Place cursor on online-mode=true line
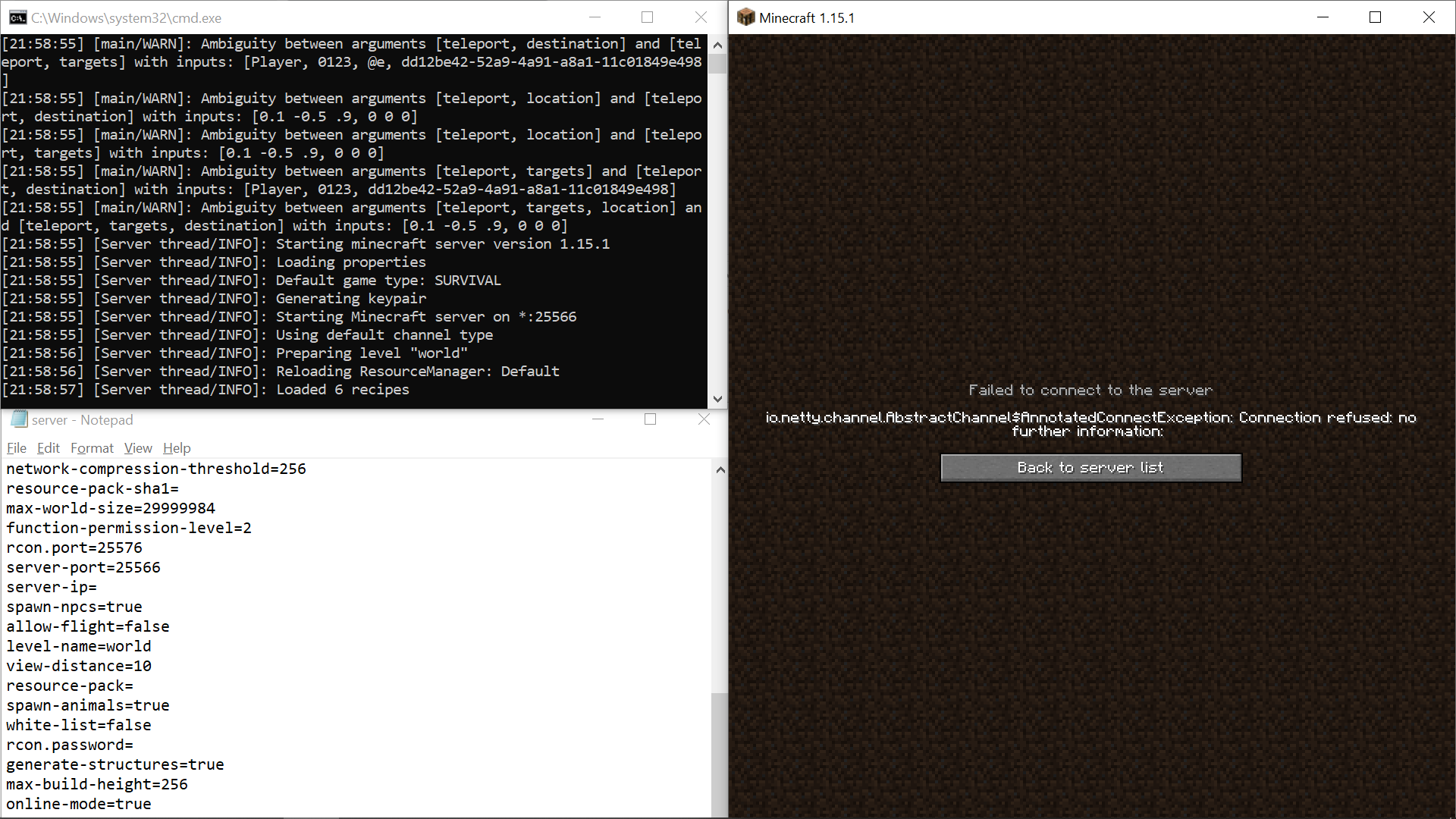The image size is (1456, 819). point(79,804)
